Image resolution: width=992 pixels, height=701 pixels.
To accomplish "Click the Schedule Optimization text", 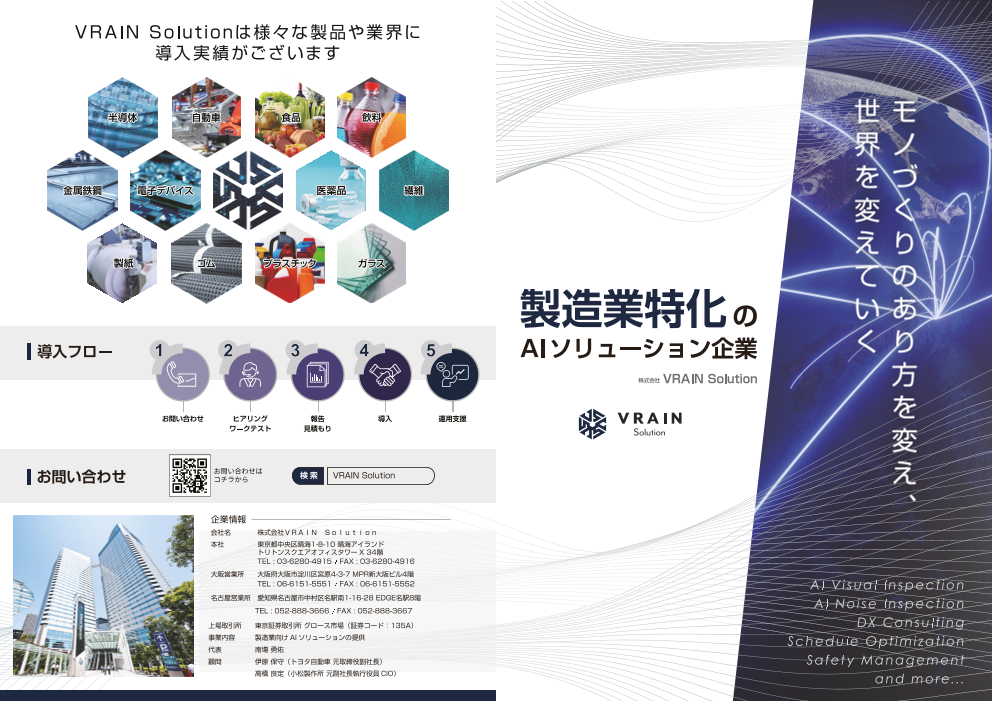I will (876, 642).
